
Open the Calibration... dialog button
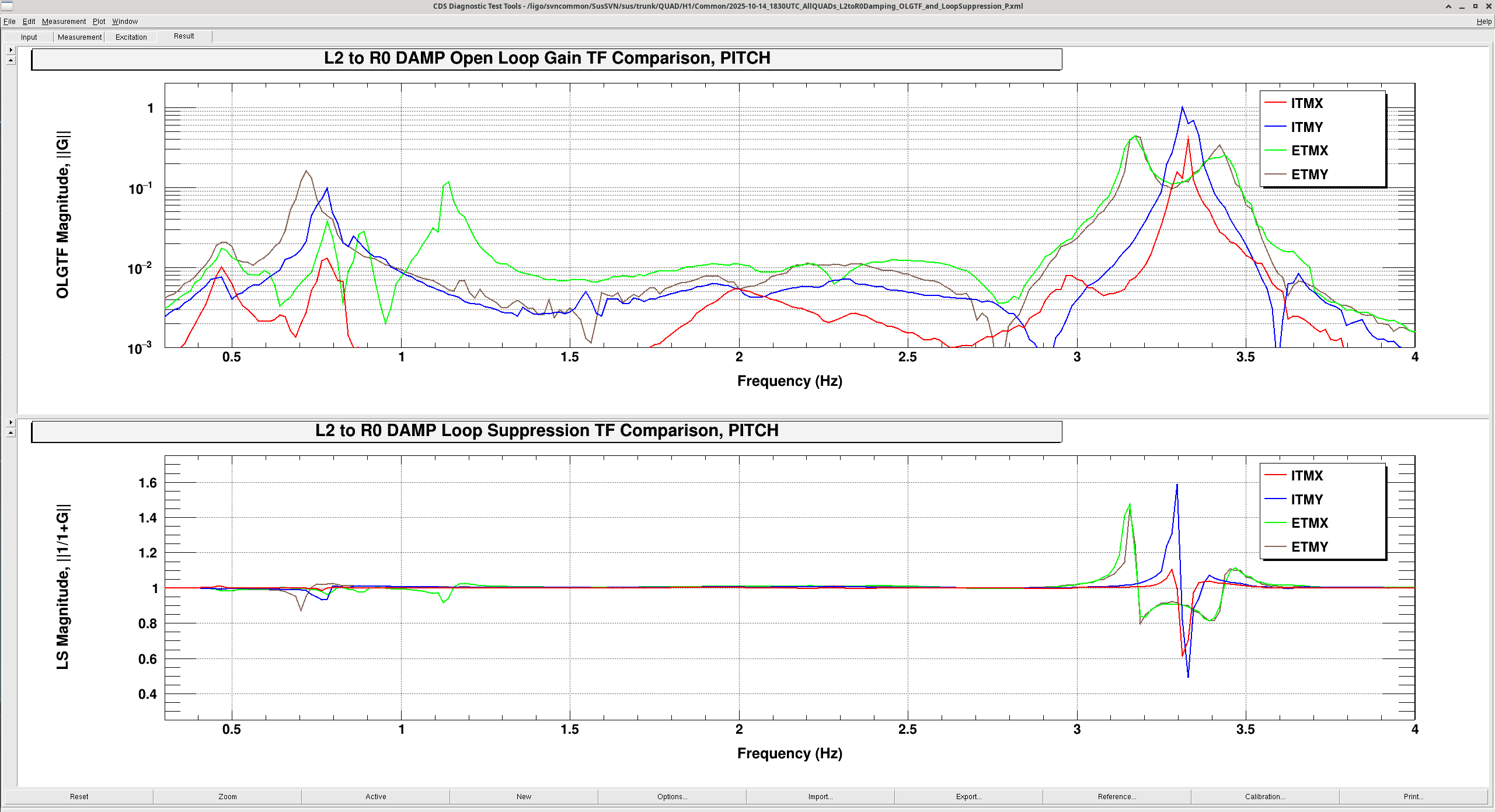(x=1265, y=797)
